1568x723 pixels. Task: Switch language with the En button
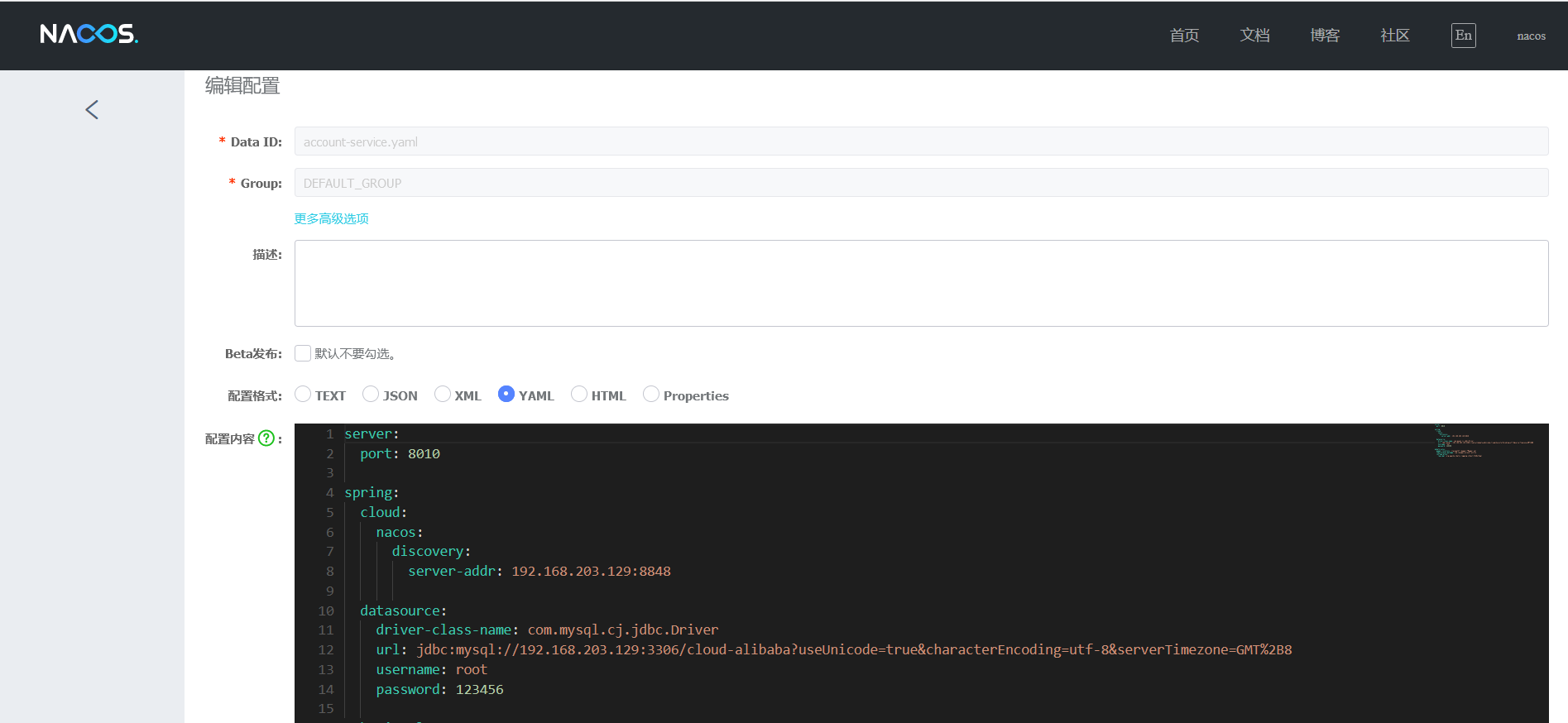pyautogui.click(x=1463, y=35)
